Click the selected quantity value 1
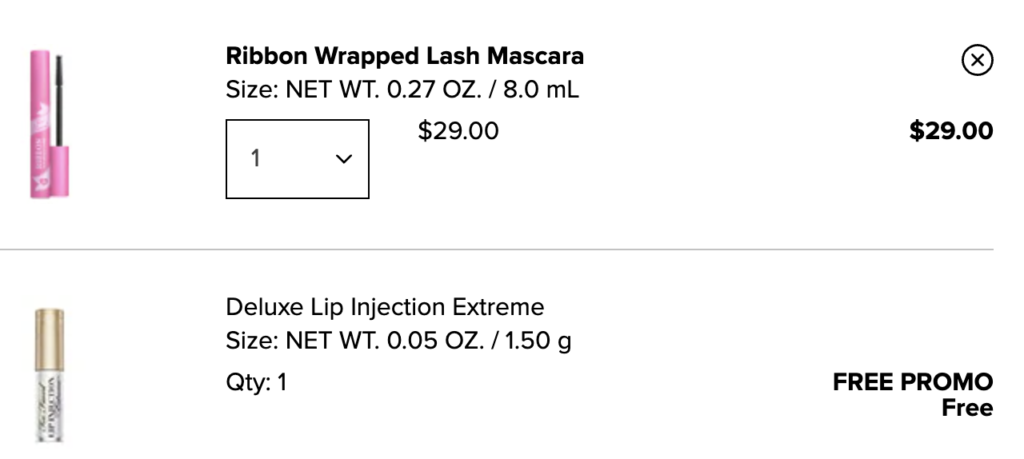 256,159
